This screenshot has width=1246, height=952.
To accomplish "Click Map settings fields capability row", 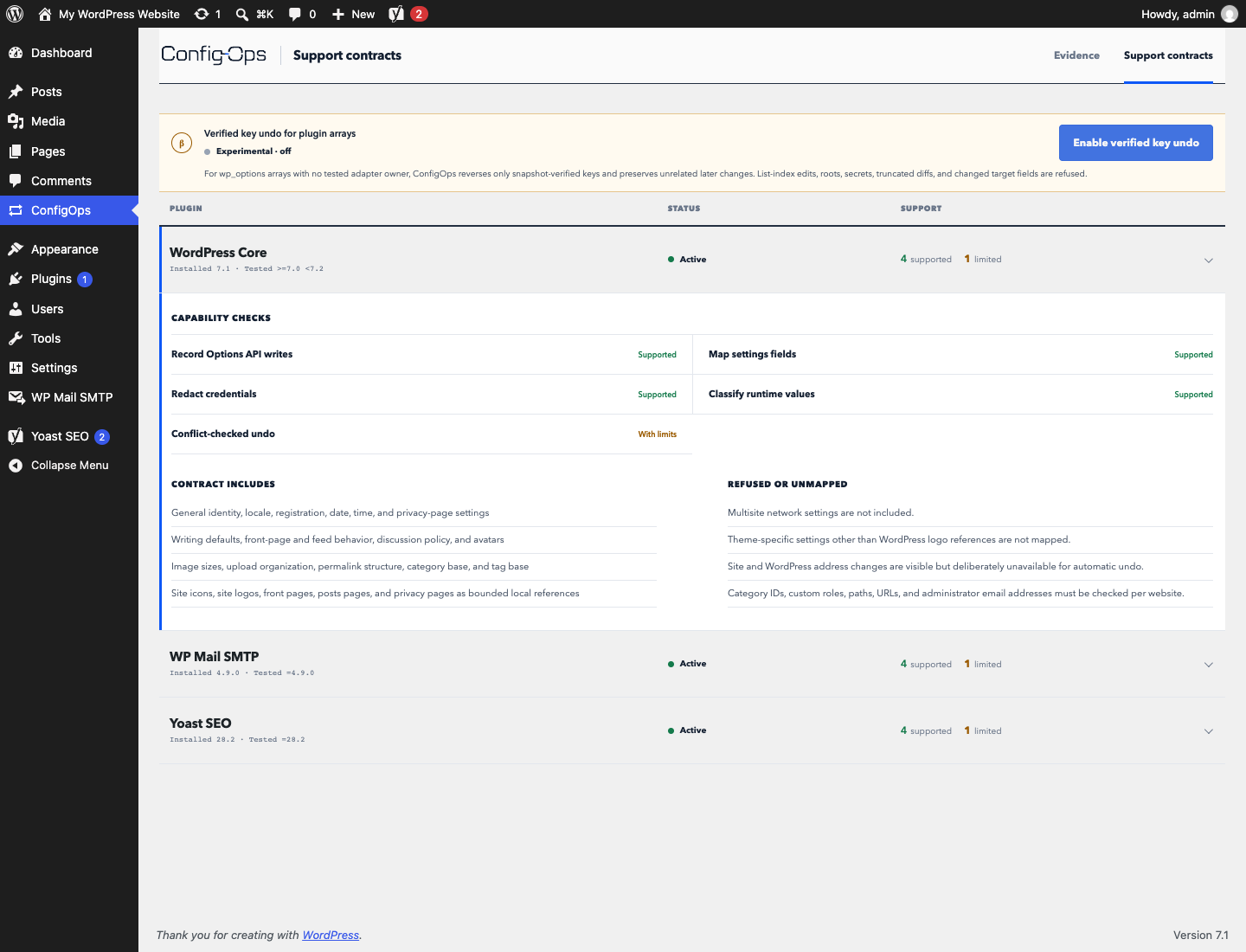I will [x=960, y=354].
